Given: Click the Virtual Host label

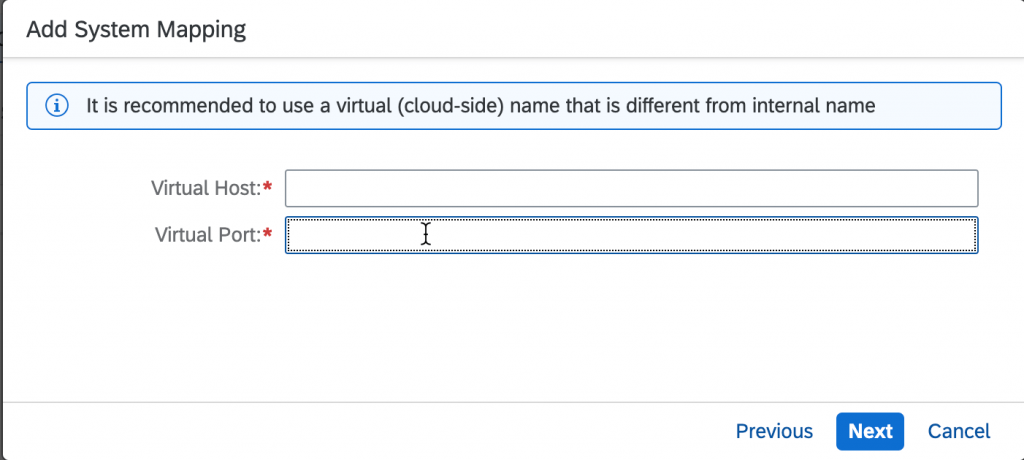Looking at the screenshot, I should tap(206, 188).
